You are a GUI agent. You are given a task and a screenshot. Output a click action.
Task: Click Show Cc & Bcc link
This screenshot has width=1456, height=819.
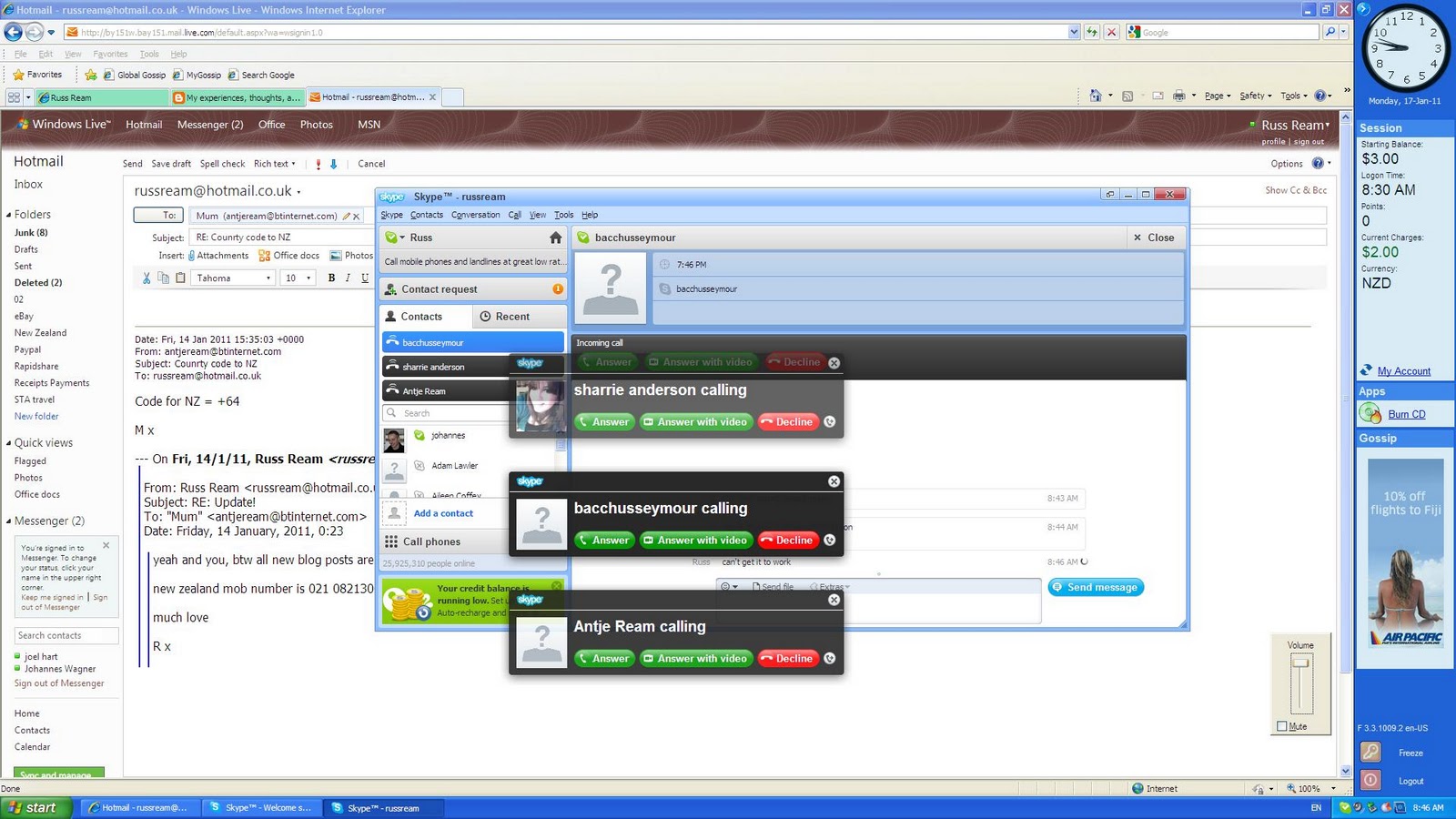coord(1296,190)
